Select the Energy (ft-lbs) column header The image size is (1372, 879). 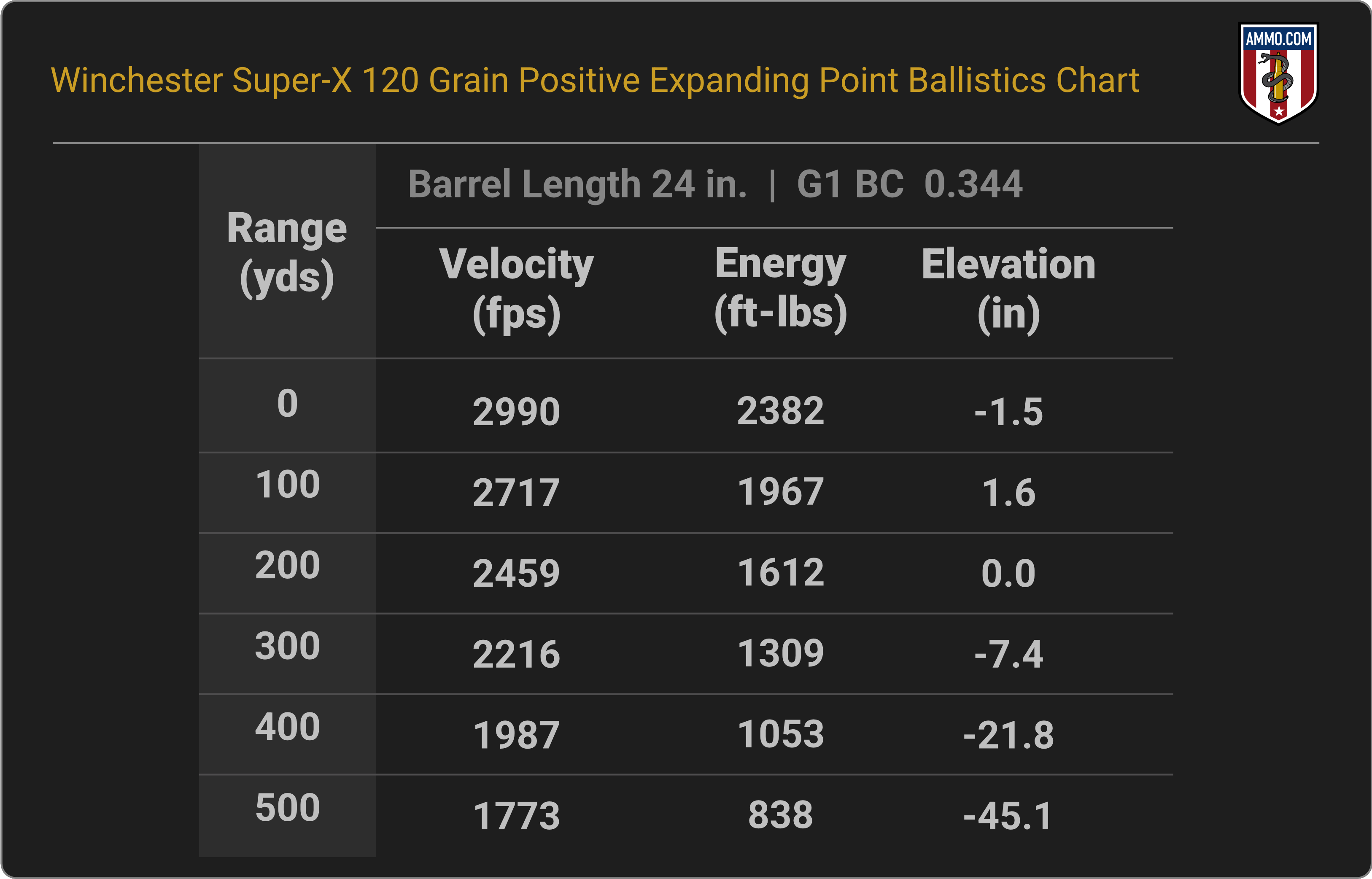(780, 289)
